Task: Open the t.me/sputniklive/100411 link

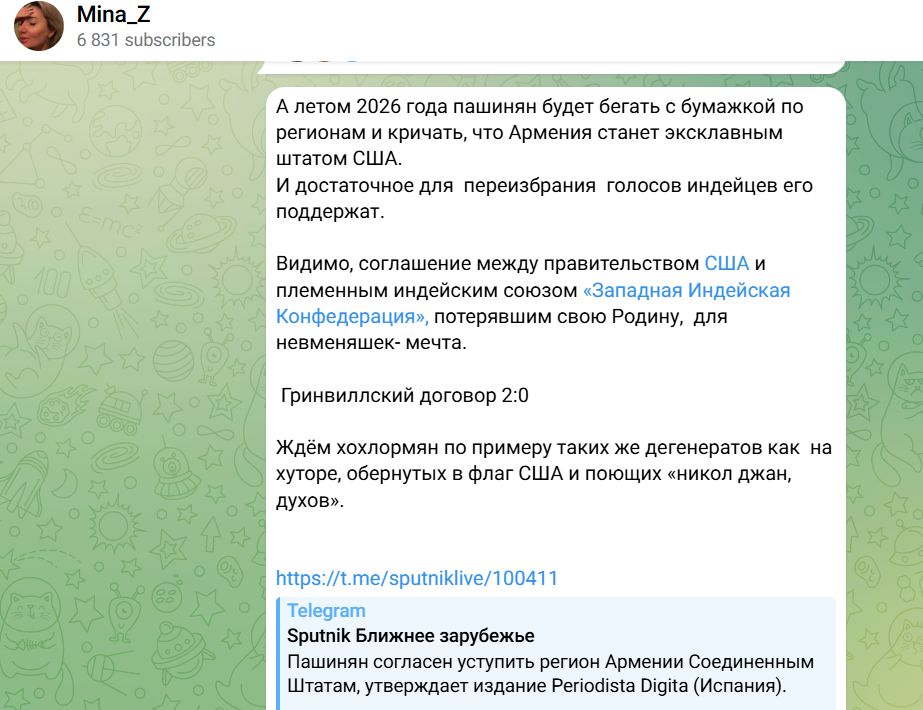Action: [417, 578]
